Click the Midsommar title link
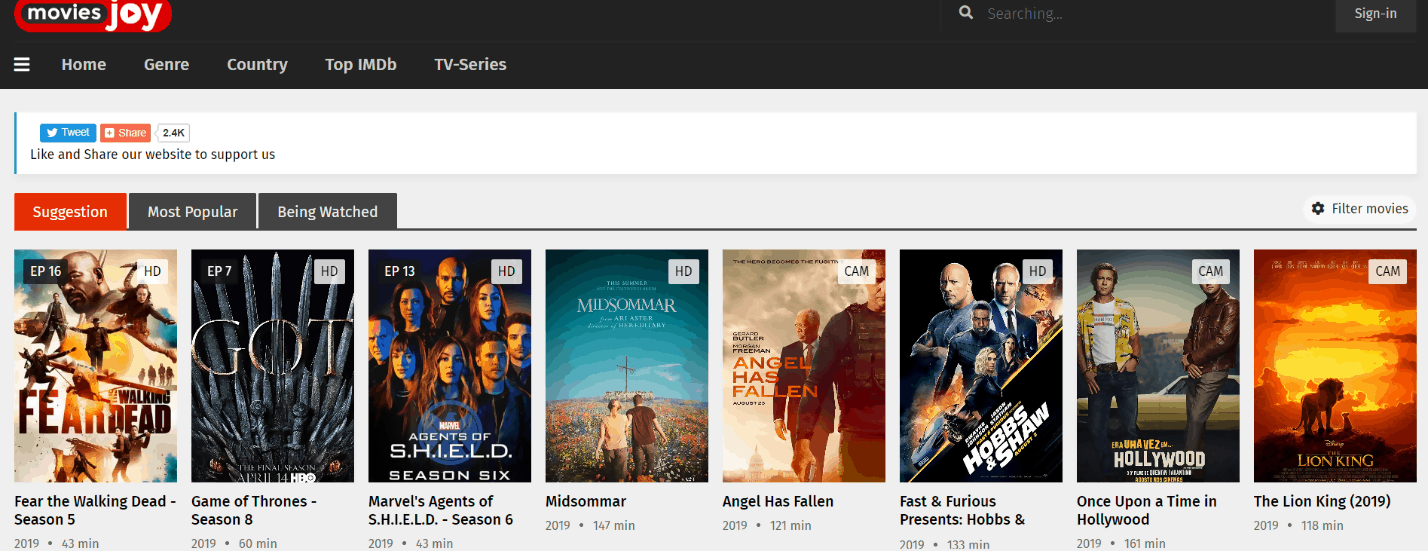This screenshot has height=551, width=1428. point(586,501)
